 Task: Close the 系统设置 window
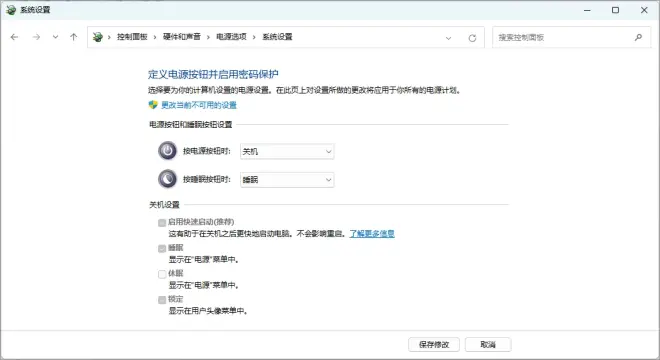coord(644,10)
